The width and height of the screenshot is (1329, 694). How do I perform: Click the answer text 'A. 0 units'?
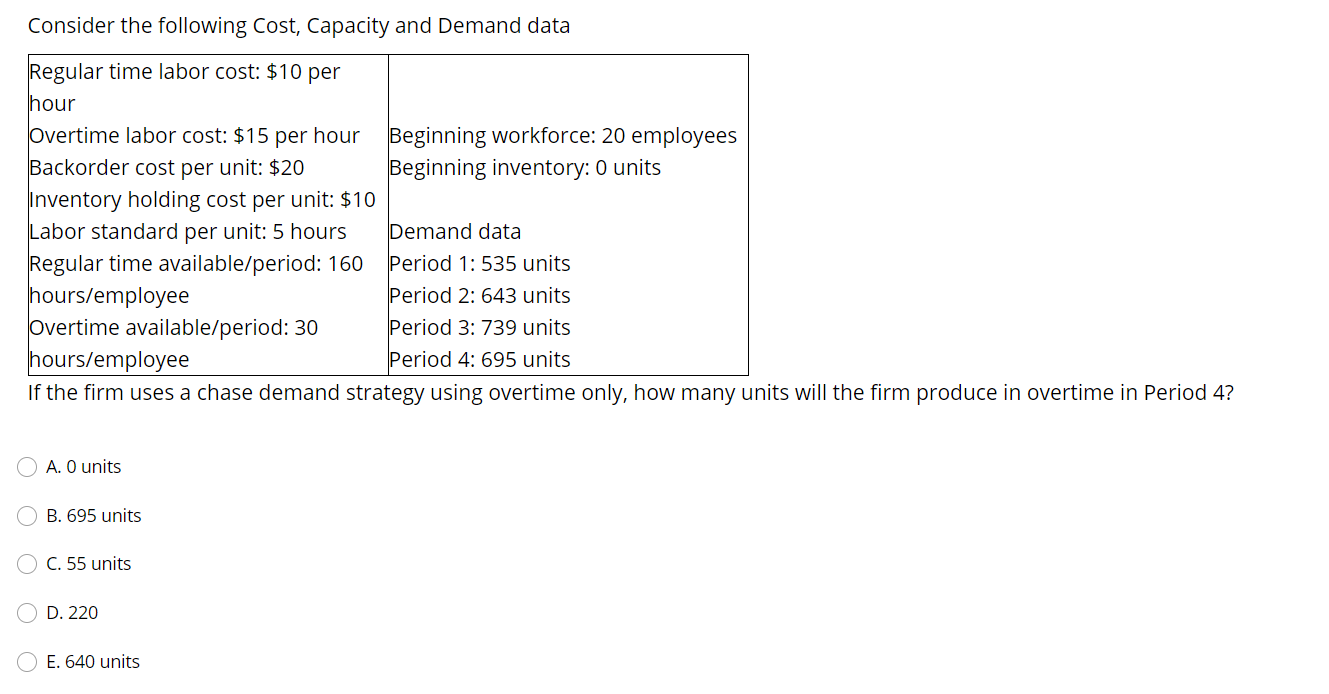point(83,466)
